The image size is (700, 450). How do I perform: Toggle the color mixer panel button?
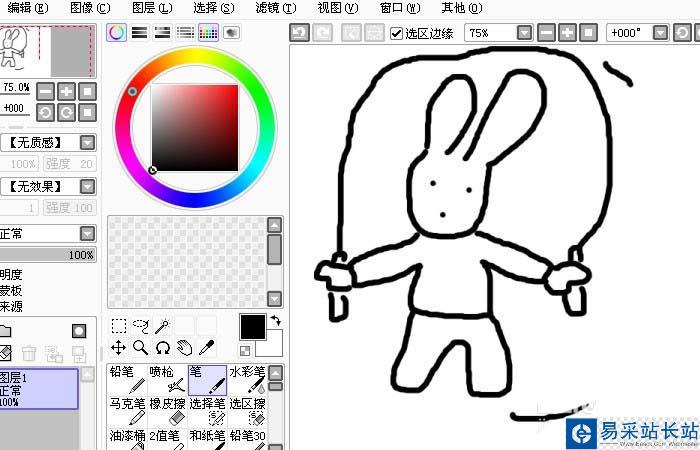tap(185, 33)
